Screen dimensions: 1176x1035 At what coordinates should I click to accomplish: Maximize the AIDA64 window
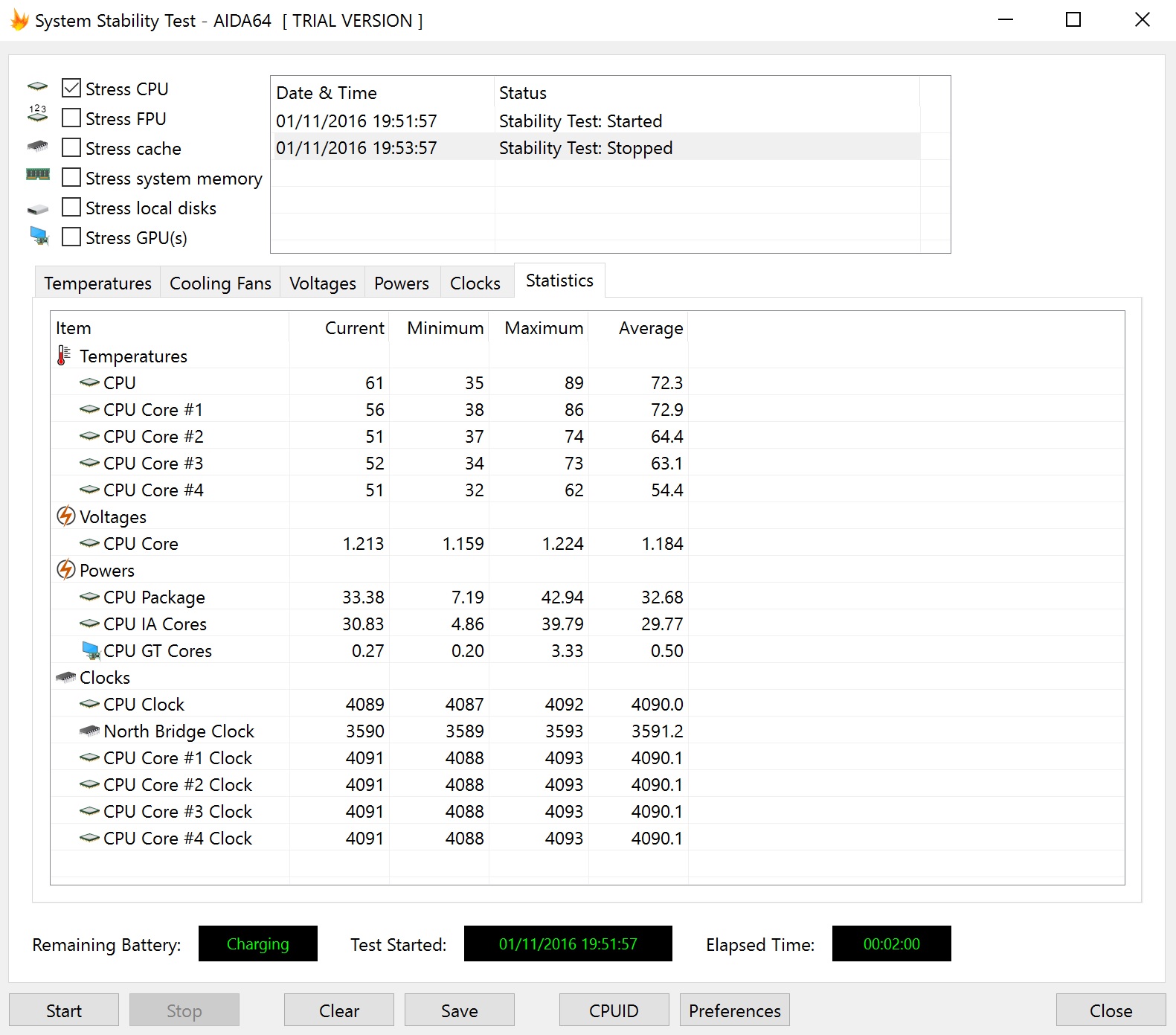tap(1073, 20)
